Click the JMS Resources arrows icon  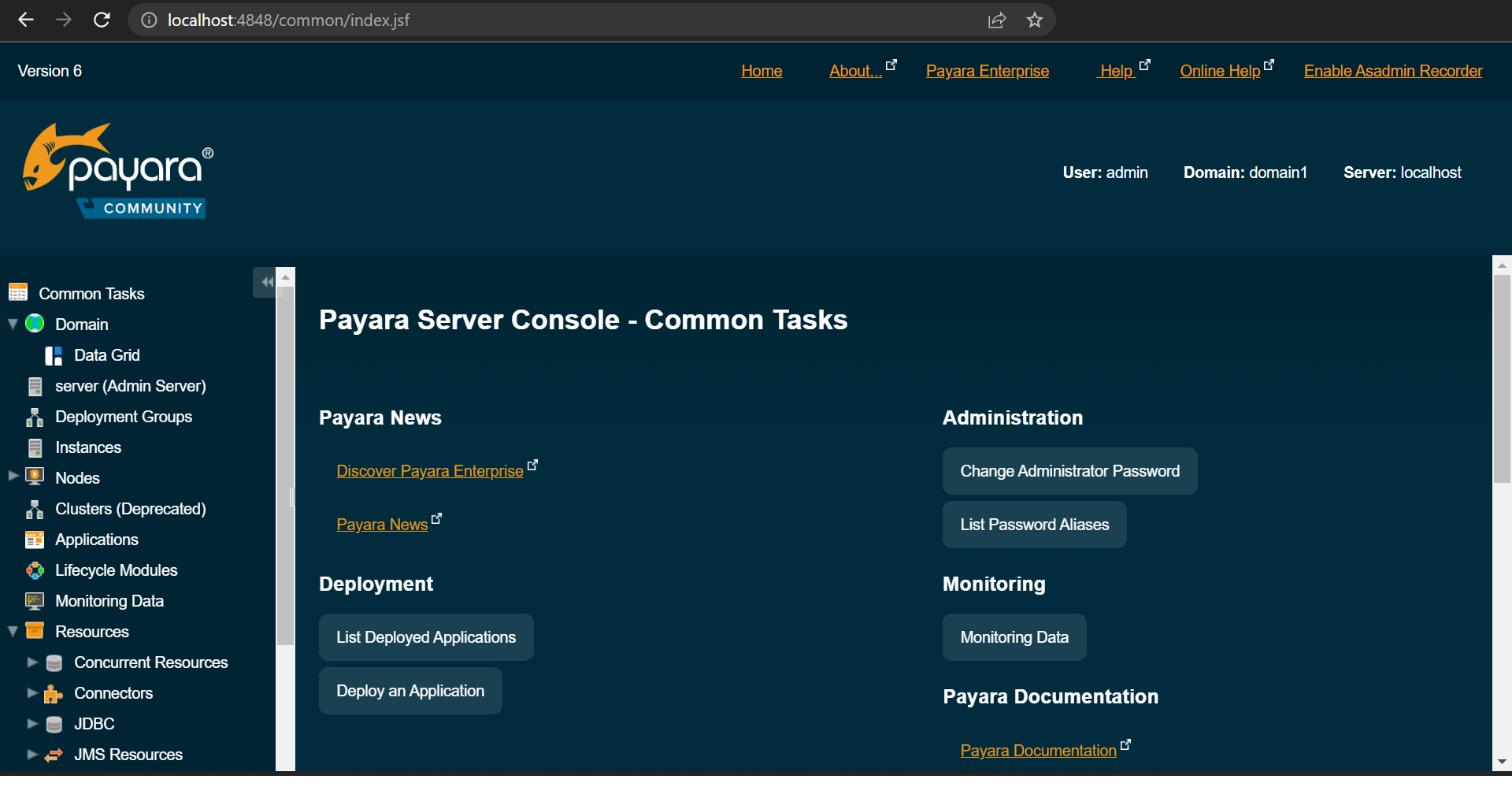[x=54, y=755]
